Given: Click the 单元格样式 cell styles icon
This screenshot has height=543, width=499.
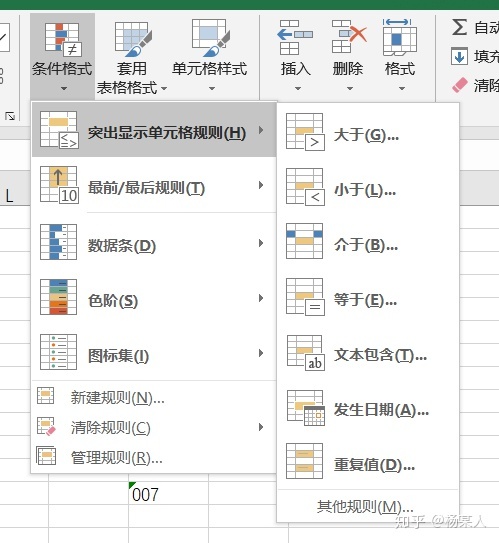Looking at the screenshot, I should pyautogui.click(x=211, y=38).
